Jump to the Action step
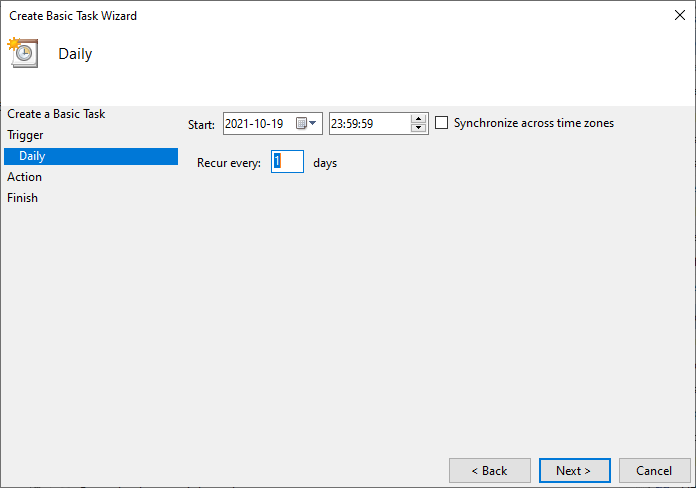Image resolution: width=696 pixels, height=488 pixels. pos(25,177)
